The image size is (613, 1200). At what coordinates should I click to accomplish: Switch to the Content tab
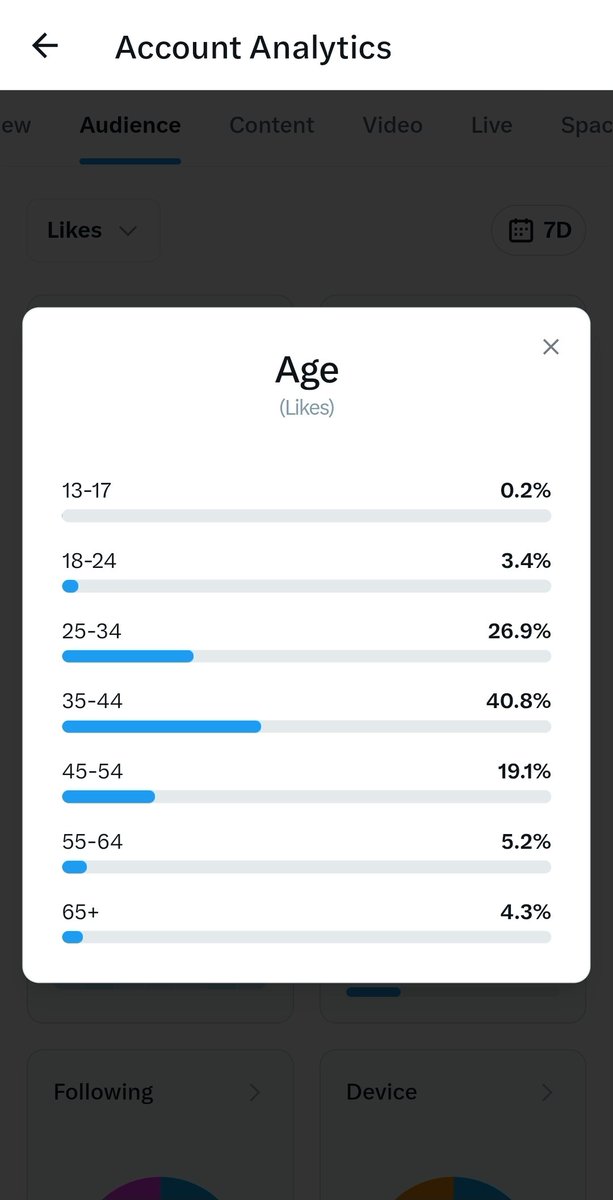(x=271, y=125)
